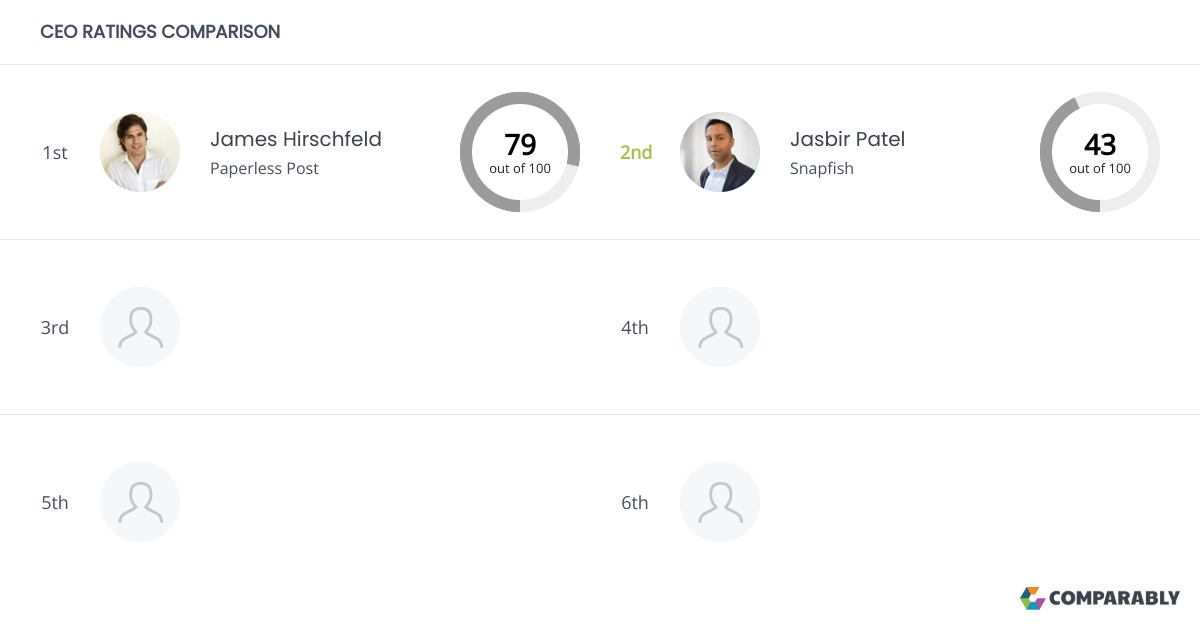
Task: Click James Hirschfeld's profile photo
Action: pos(140,152)
